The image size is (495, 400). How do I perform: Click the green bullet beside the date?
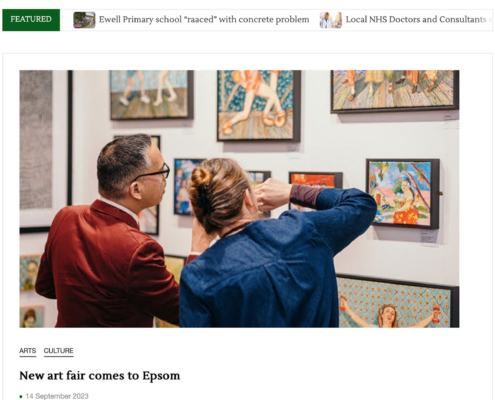[21, 396]
